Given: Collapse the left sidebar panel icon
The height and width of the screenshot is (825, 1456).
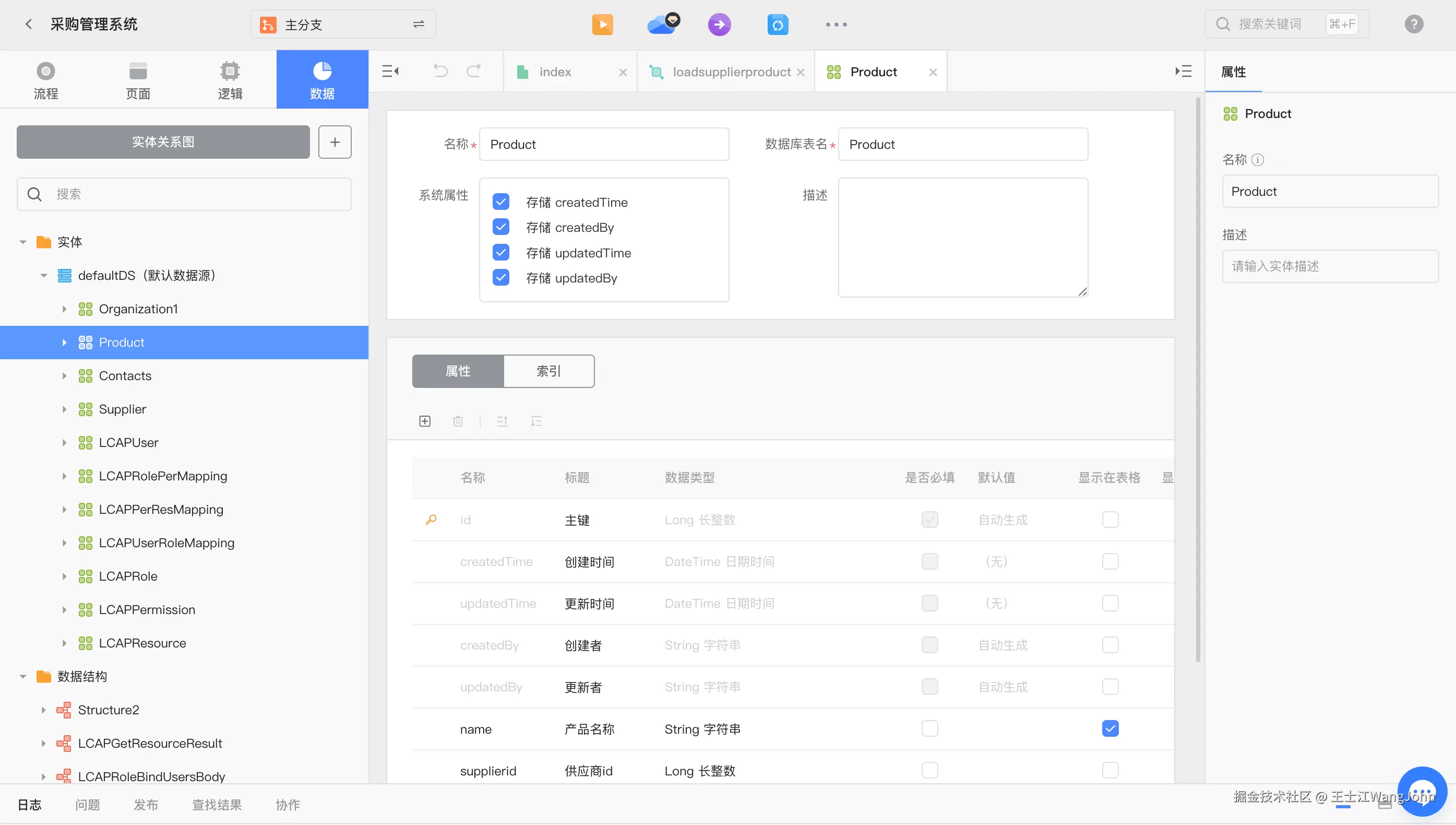Looking at the screenshot, I should 390,72.
